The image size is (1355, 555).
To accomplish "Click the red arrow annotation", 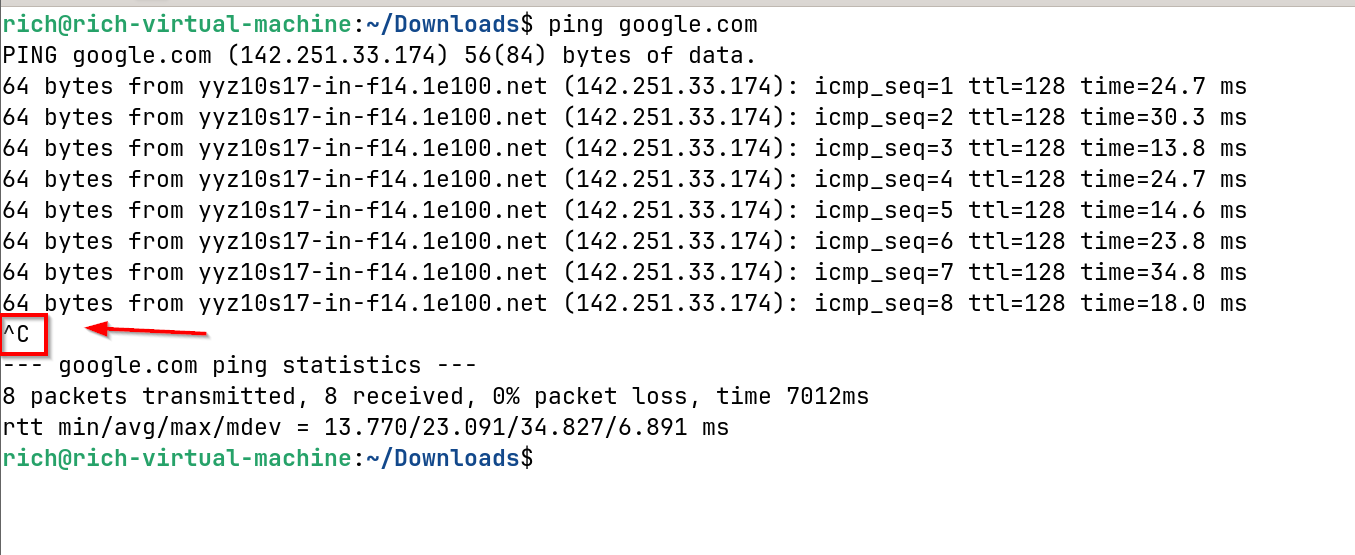I will 146,329.
